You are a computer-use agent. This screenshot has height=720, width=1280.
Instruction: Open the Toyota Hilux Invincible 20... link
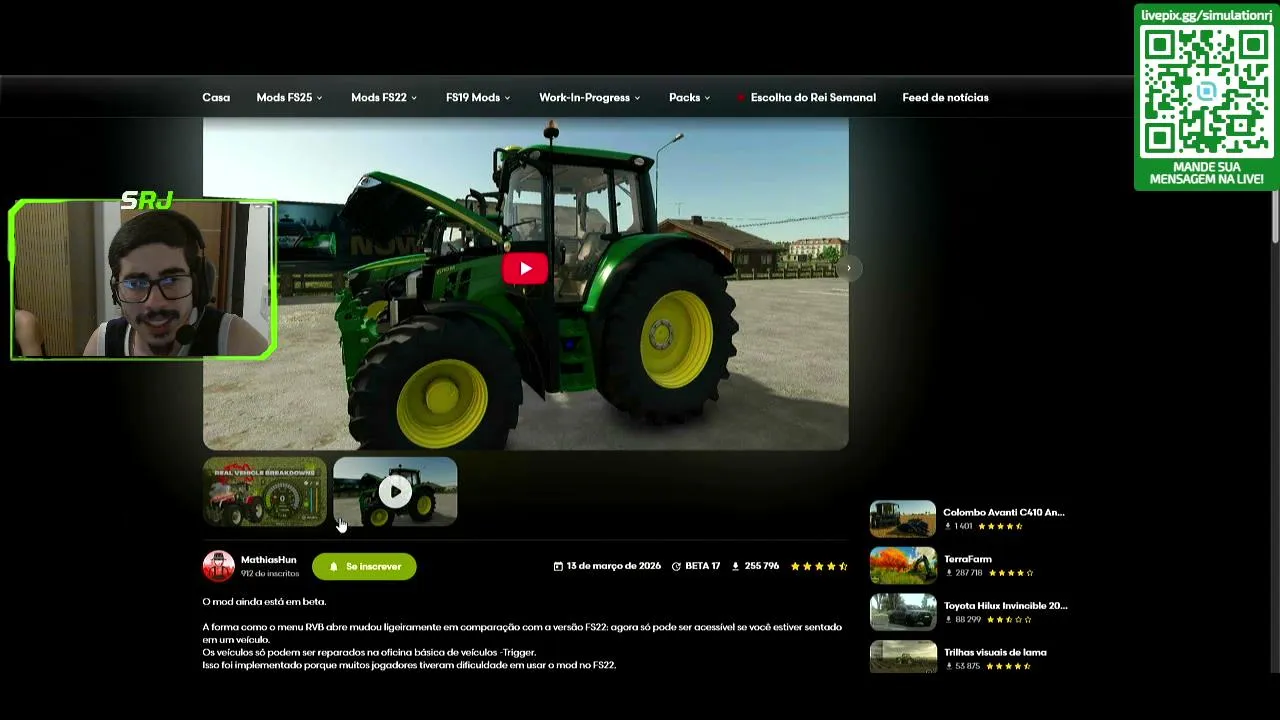(1005, 605)
